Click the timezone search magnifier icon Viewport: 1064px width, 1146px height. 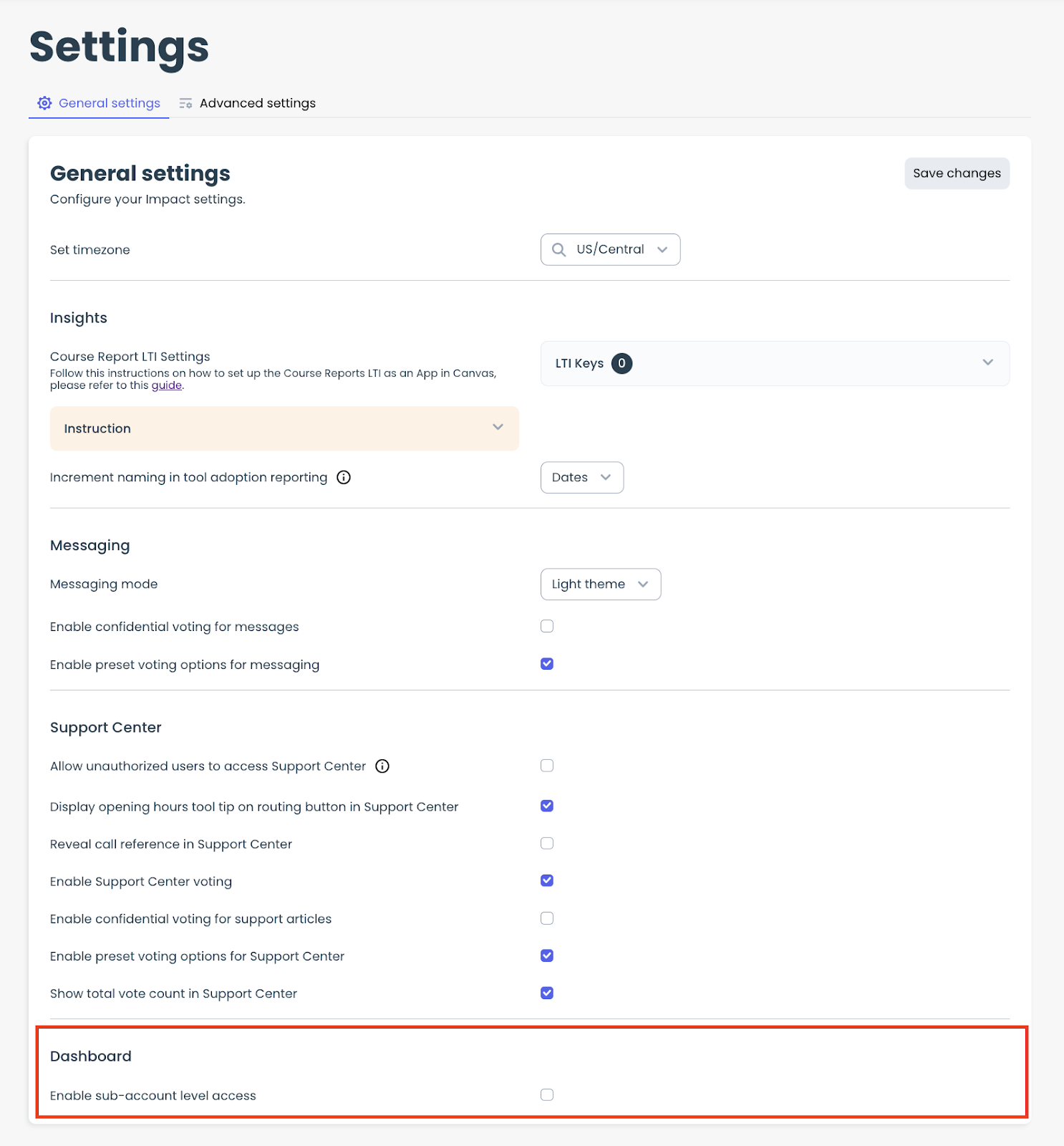tap(558, 249)
